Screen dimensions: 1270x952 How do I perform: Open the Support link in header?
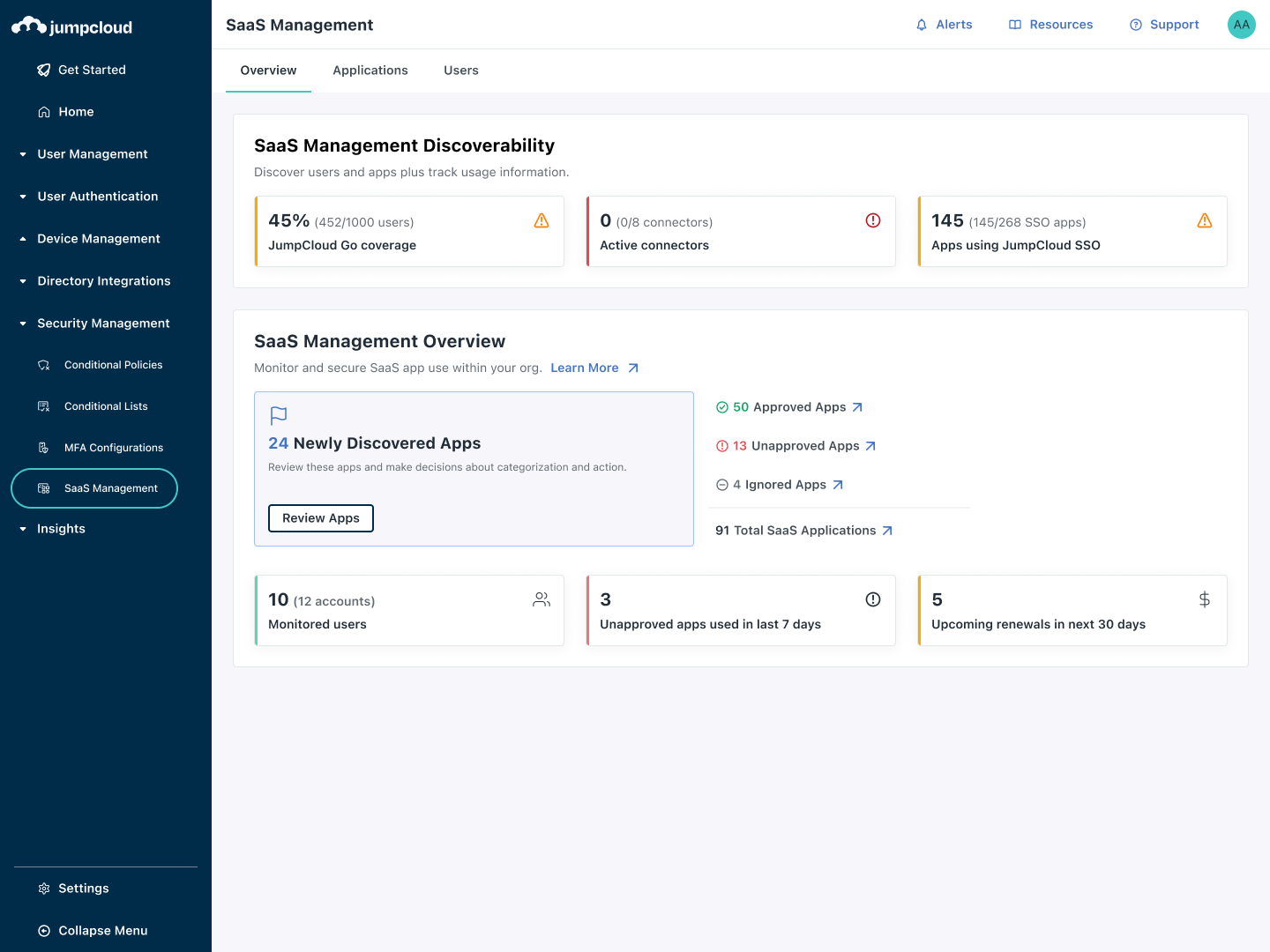pos(1164,25)
